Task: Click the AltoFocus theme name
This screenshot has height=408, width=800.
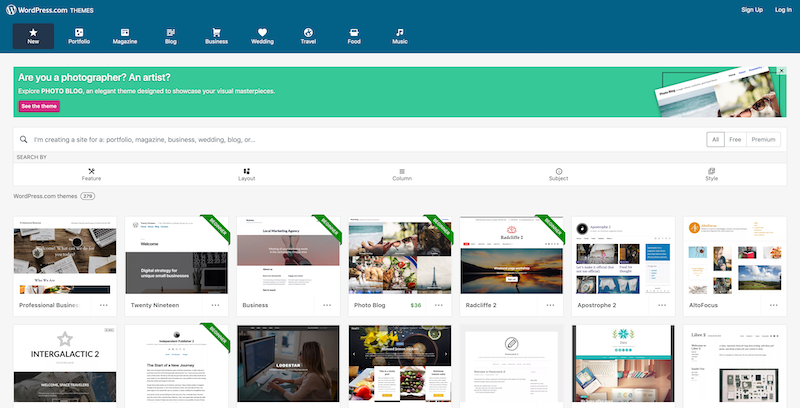Action: [x=704, y=305]
